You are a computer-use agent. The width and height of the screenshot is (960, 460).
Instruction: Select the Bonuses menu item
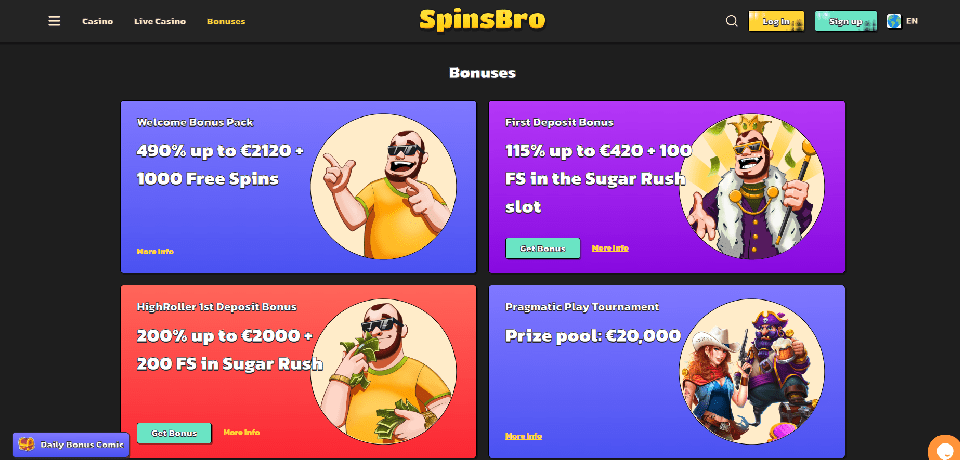coord(226,21)
